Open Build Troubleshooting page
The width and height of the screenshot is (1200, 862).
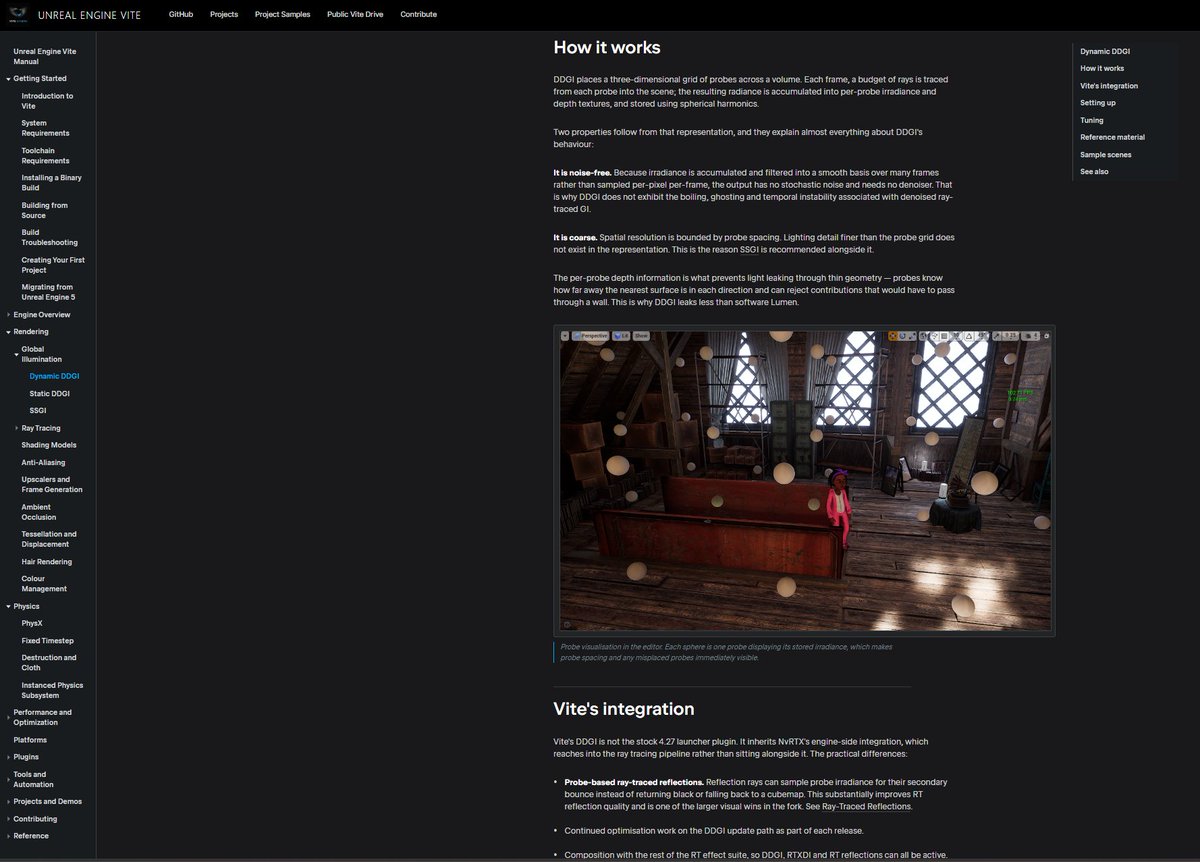49,237
